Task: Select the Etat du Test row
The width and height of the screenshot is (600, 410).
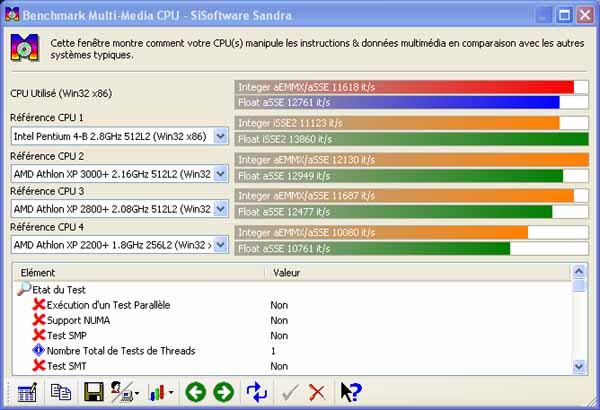Action: point(293,290)
